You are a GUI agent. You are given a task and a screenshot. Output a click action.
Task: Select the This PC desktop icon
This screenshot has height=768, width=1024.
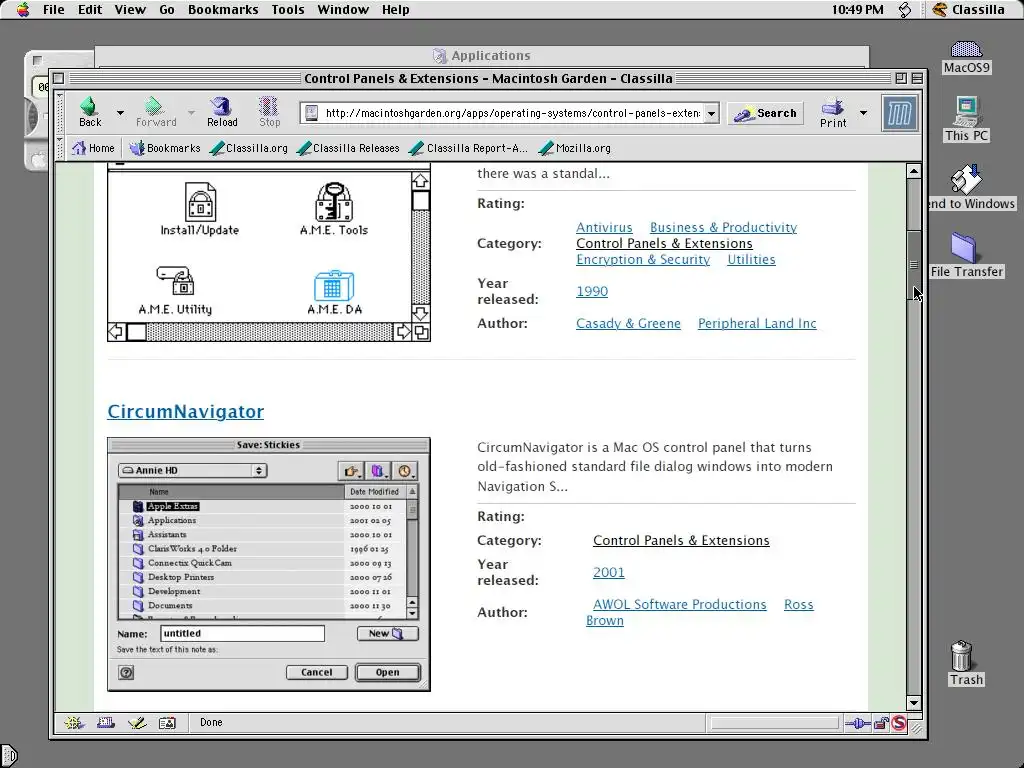point(967,120)
